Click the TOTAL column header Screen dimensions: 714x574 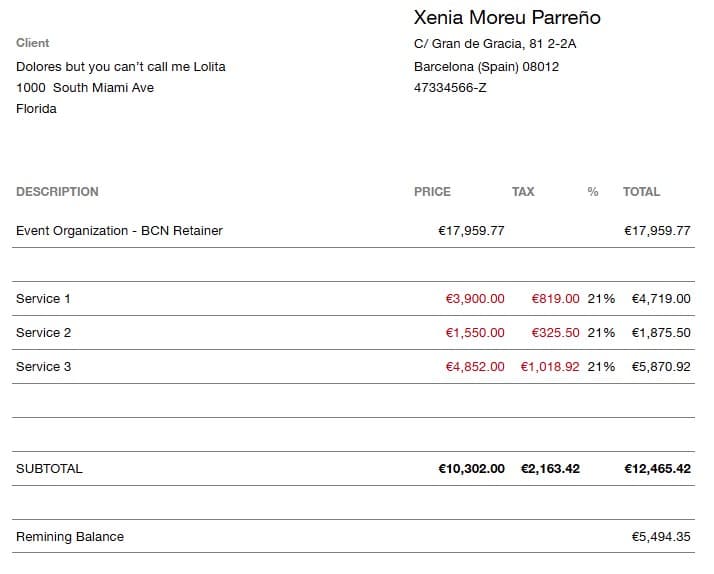click(641, 192)
